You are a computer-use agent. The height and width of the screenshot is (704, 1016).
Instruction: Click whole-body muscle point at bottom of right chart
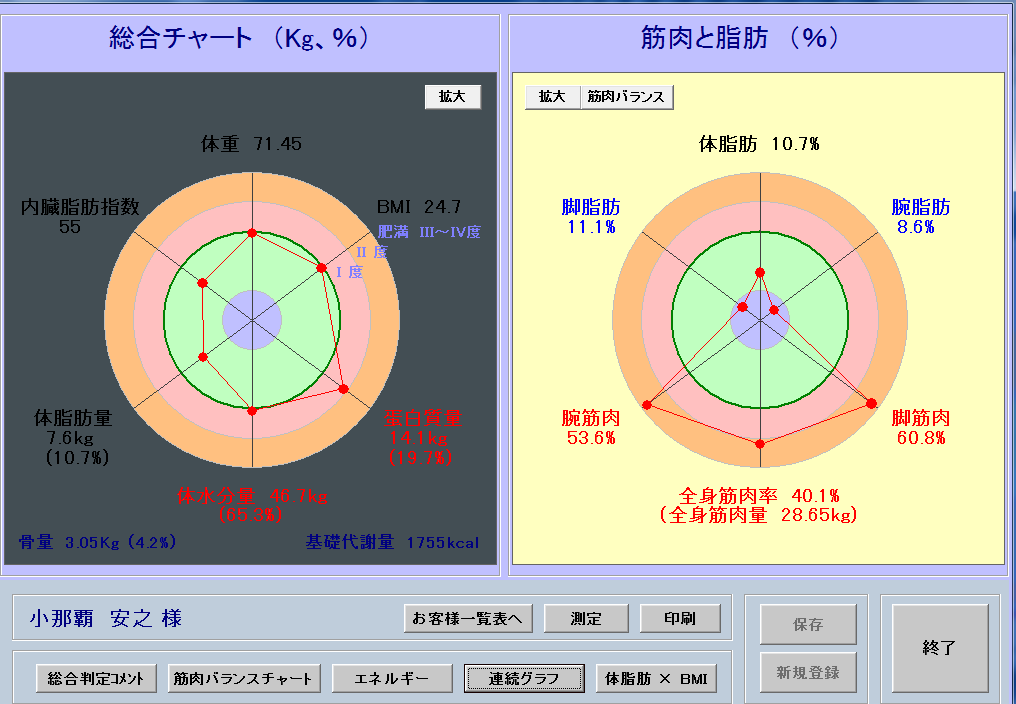(x=760, y=444)
